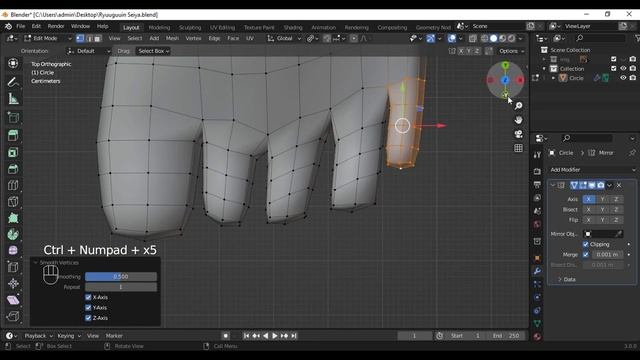640x360 pixels.
Task: Enable face select mode
Action: click(x=98, y=38)
